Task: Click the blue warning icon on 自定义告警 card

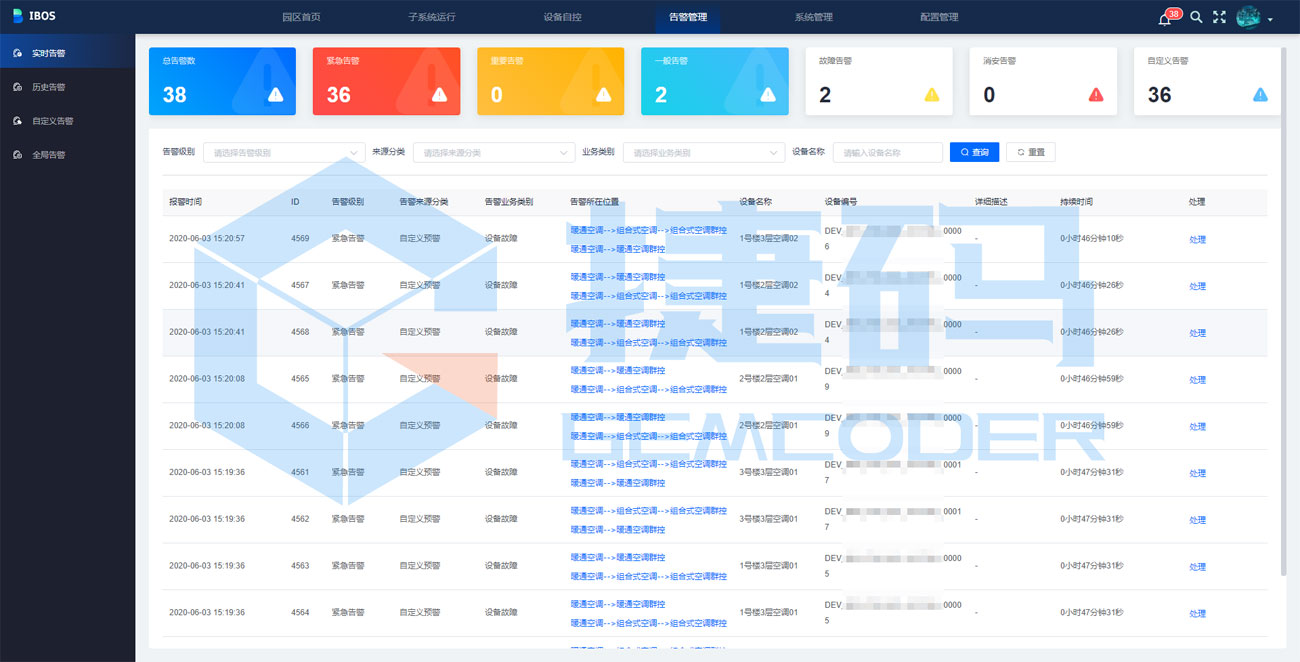Action: (x=1260, y=95)
